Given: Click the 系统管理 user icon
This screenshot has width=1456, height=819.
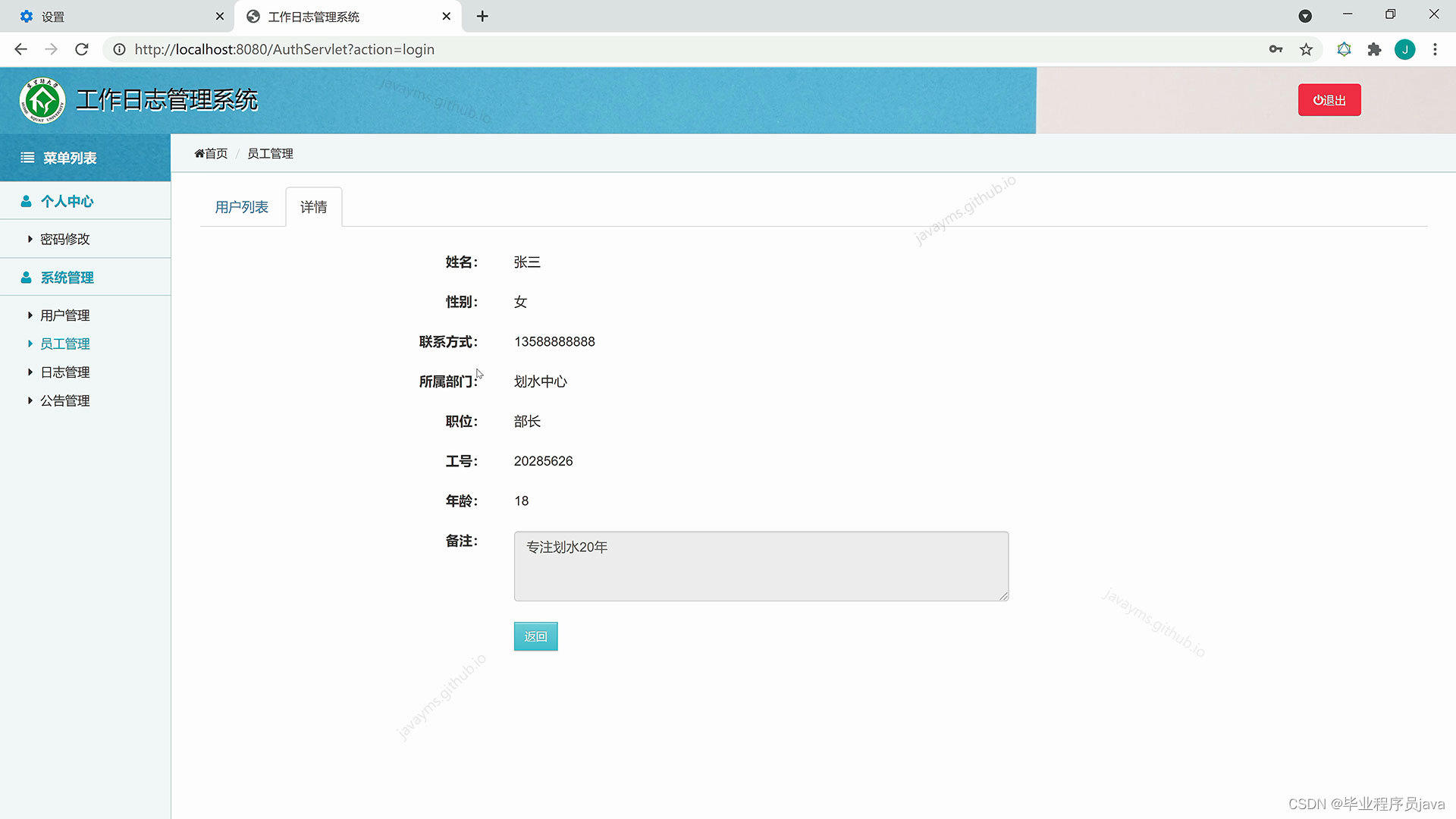Looking at the screenshot, I should [x=27, y=278].
